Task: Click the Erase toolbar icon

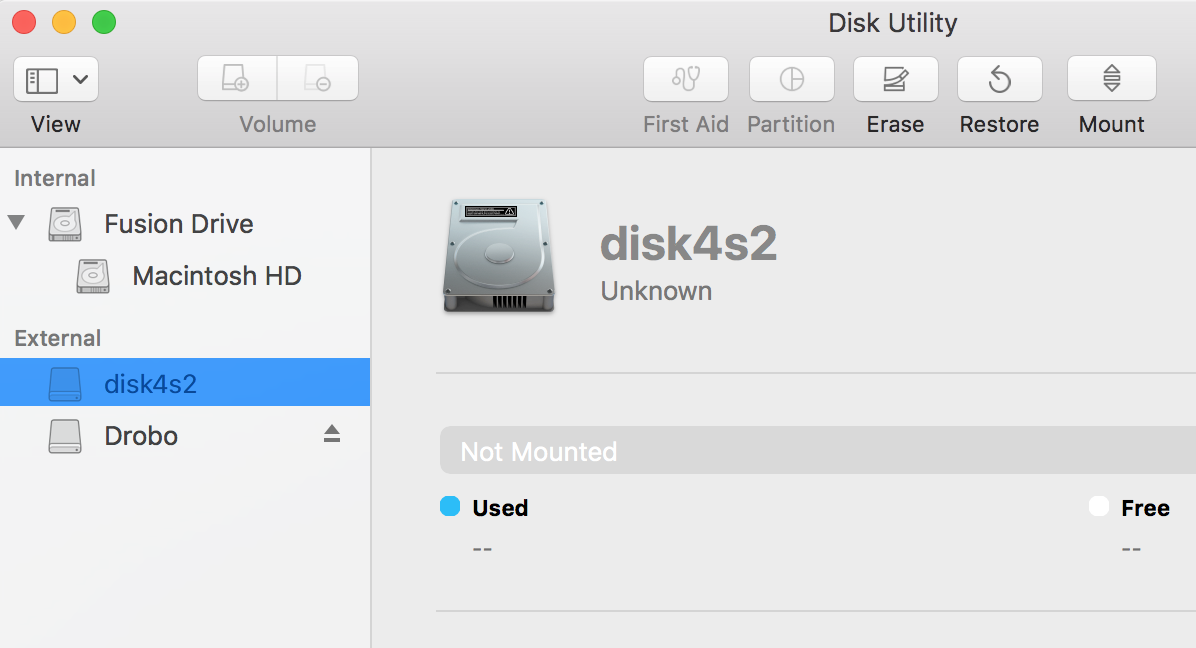Action: point(895,79)
